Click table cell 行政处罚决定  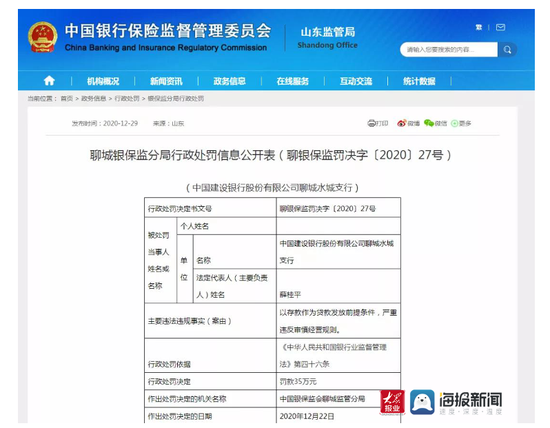210,381
